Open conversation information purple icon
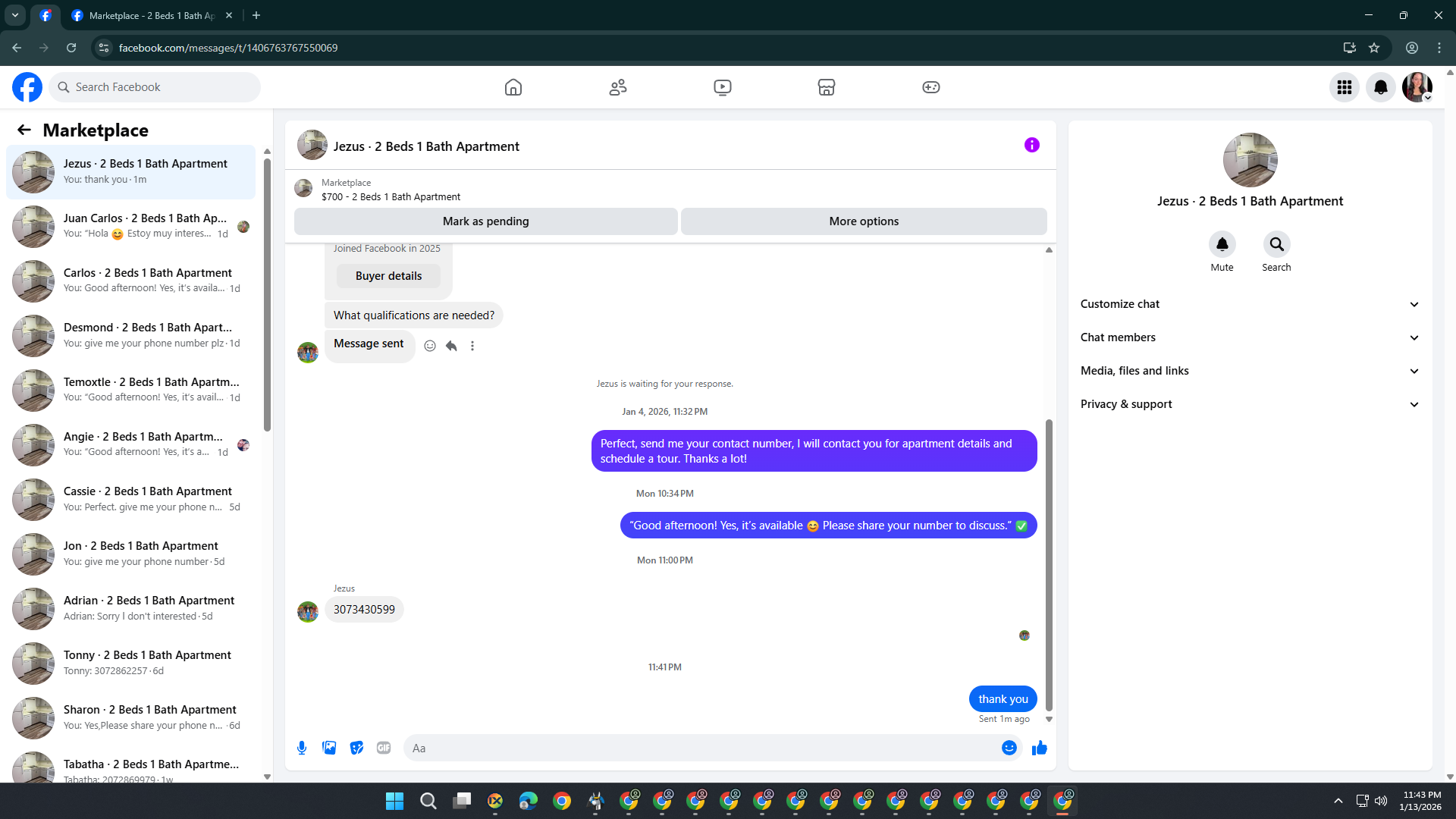 point(1031,145)
